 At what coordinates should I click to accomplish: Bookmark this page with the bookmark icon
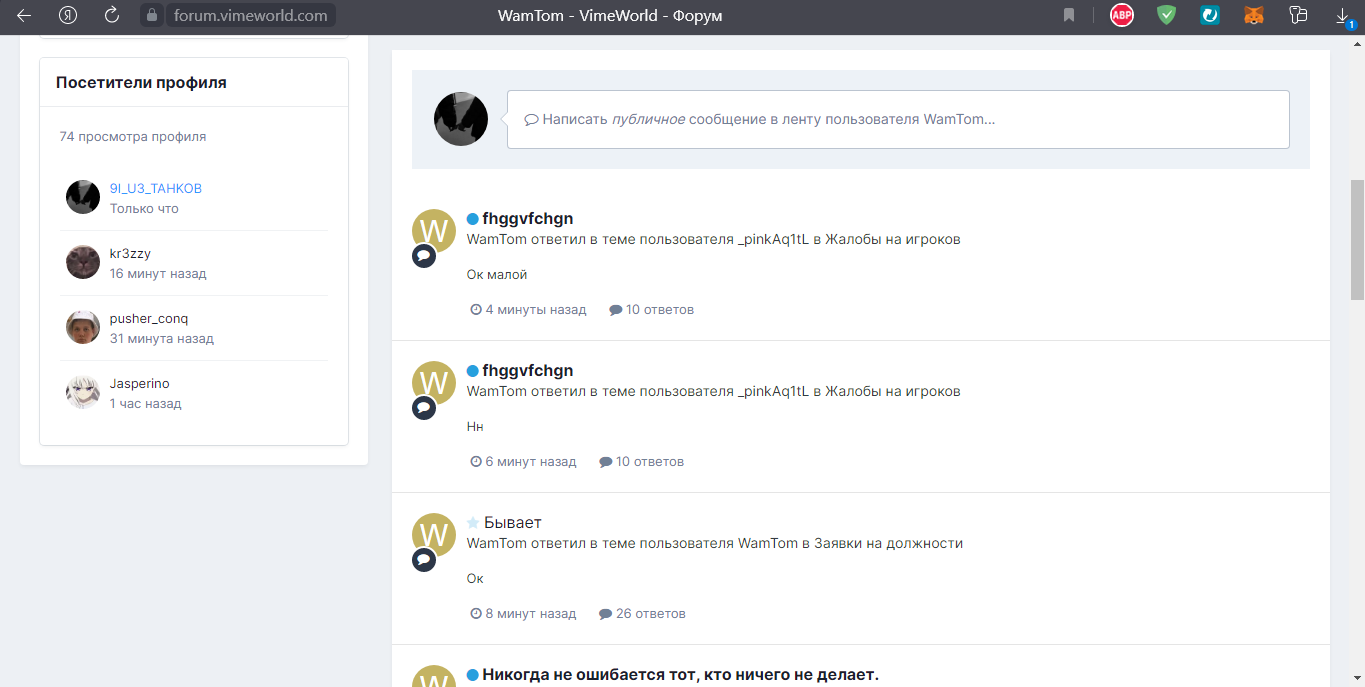click(1069, 15)
